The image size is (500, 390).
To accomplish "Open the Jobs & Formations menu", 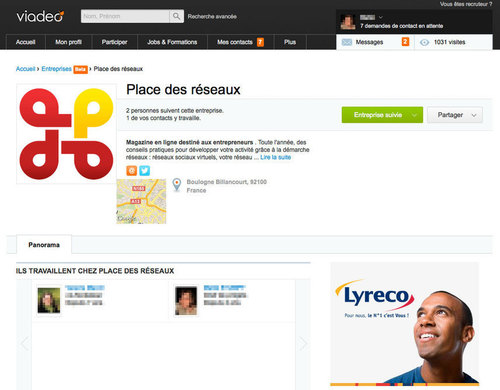I will point(172,42).
